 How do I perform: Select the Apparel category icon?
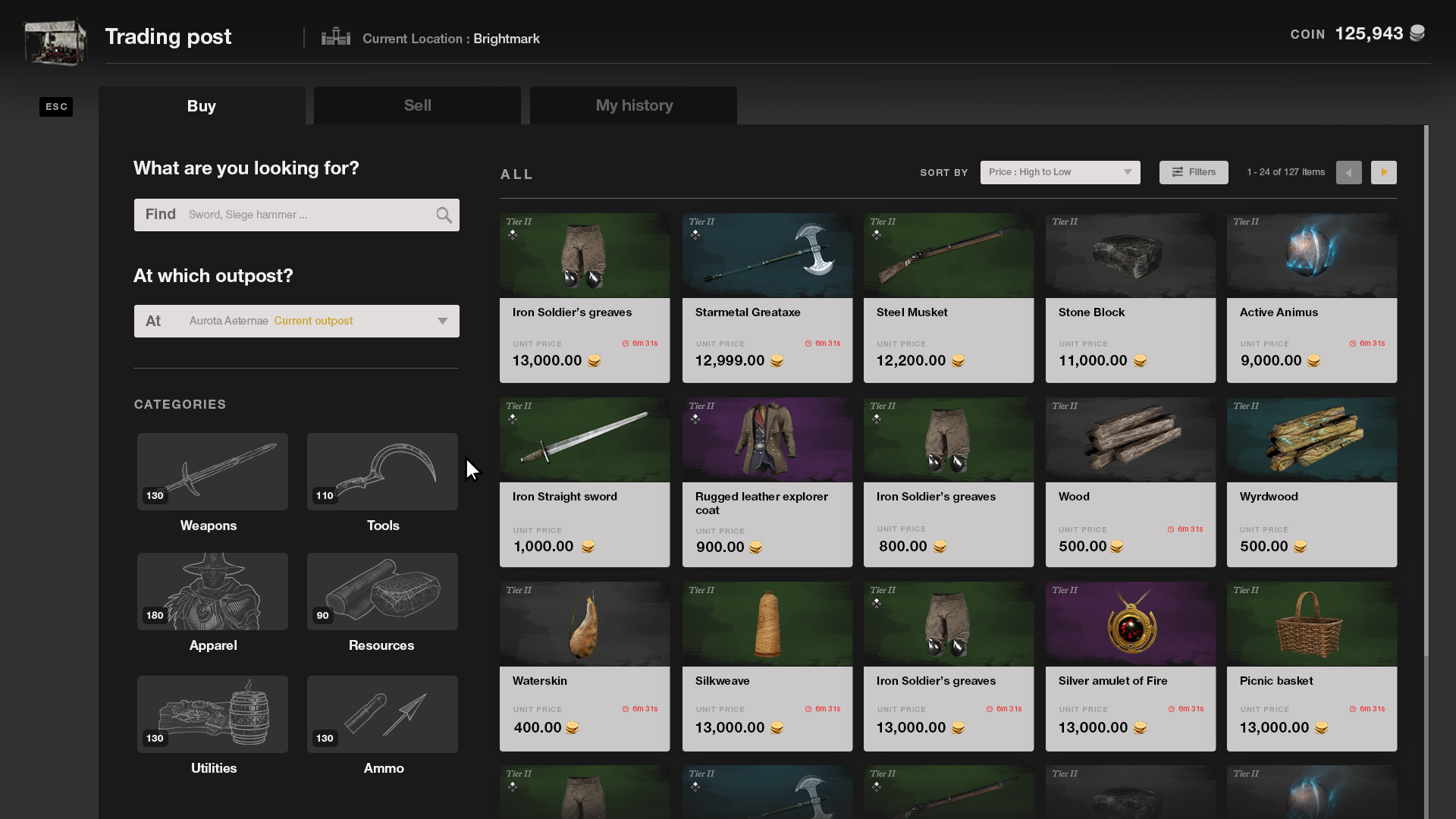[x=212, y=591]
